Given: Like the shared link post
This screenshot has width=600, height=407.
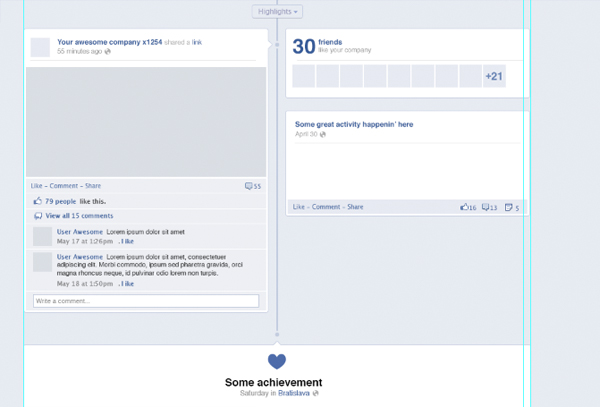Looking at the screenshot, I should (36, 186).
